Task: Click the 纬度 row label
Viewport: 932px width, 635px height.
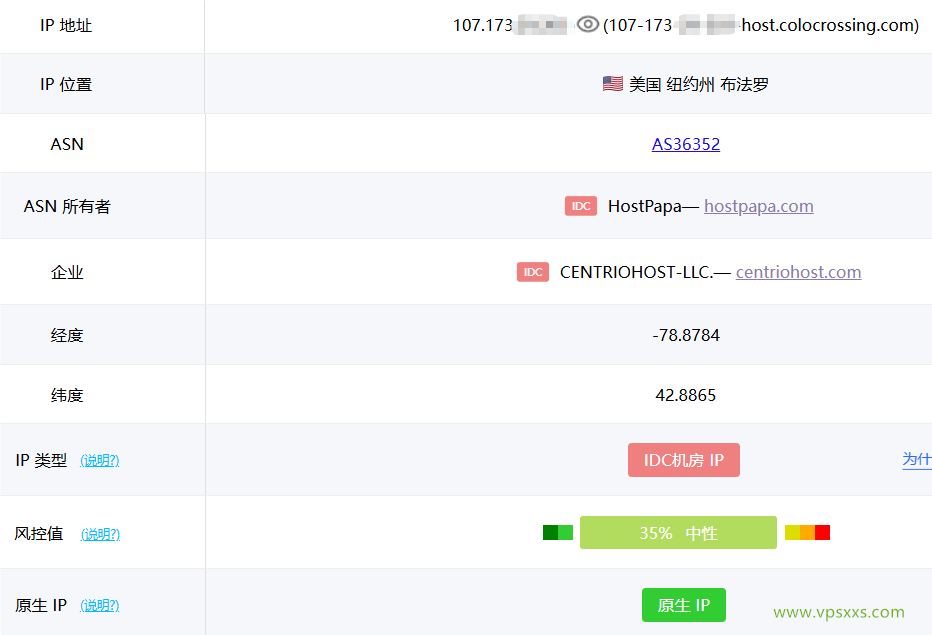Action: 67,395
